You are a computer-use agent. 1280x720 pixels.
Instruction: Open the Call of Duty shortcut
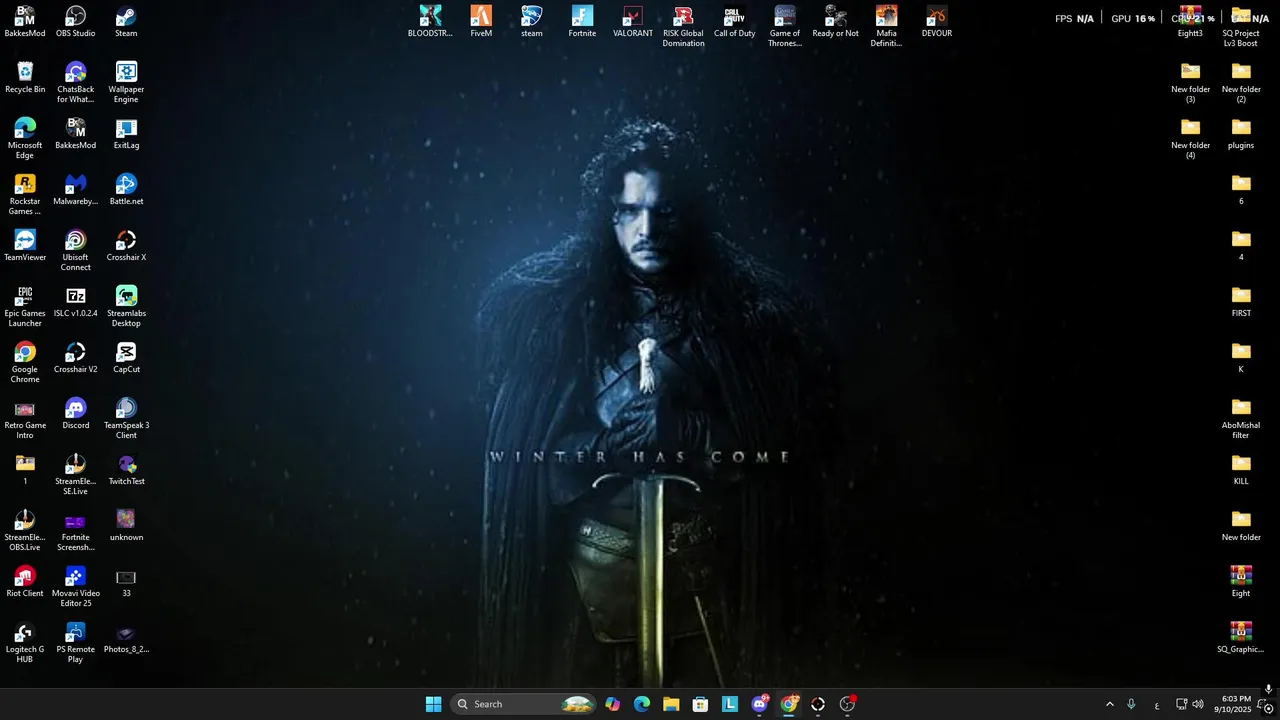734,22
